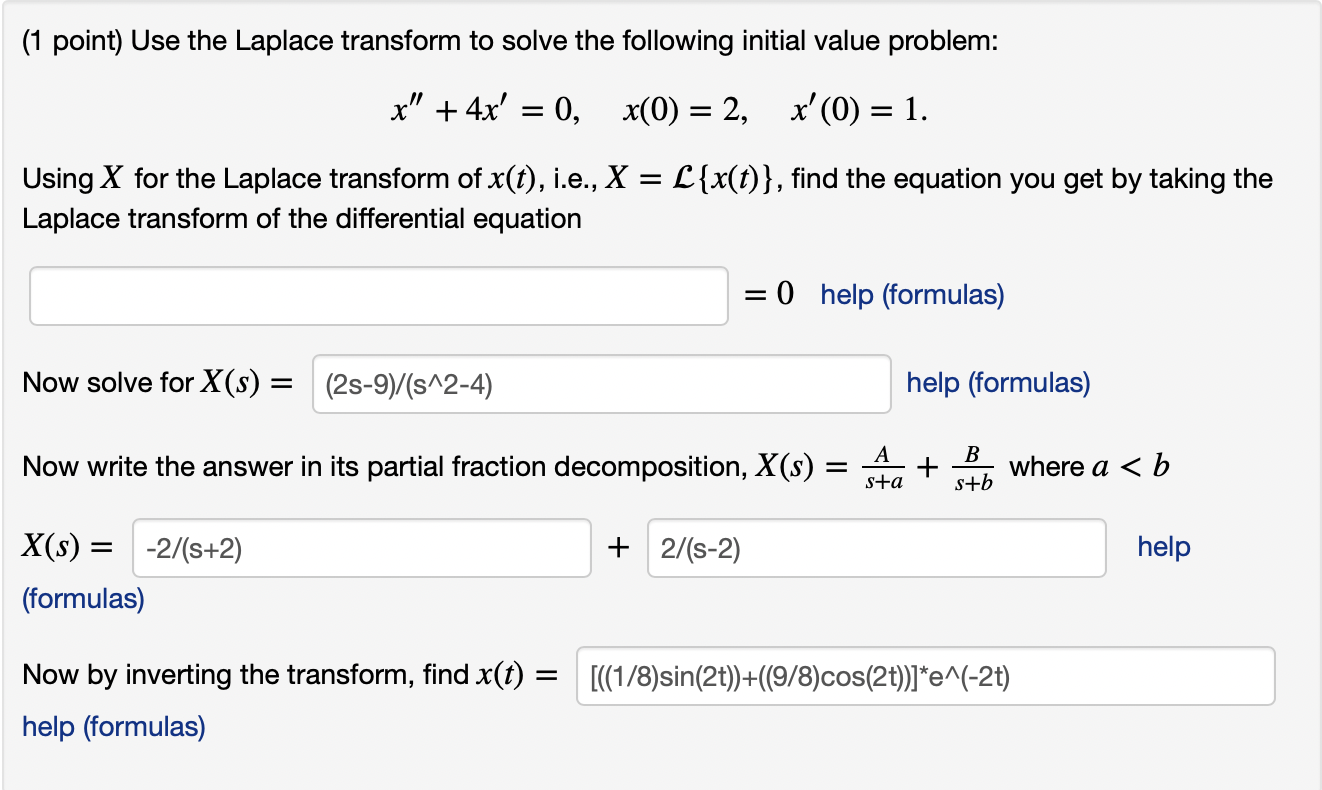Click the partial fraction box containing 2/(s-2)
The width and height of the screenshot is (1322, 790).
point(877,547)
